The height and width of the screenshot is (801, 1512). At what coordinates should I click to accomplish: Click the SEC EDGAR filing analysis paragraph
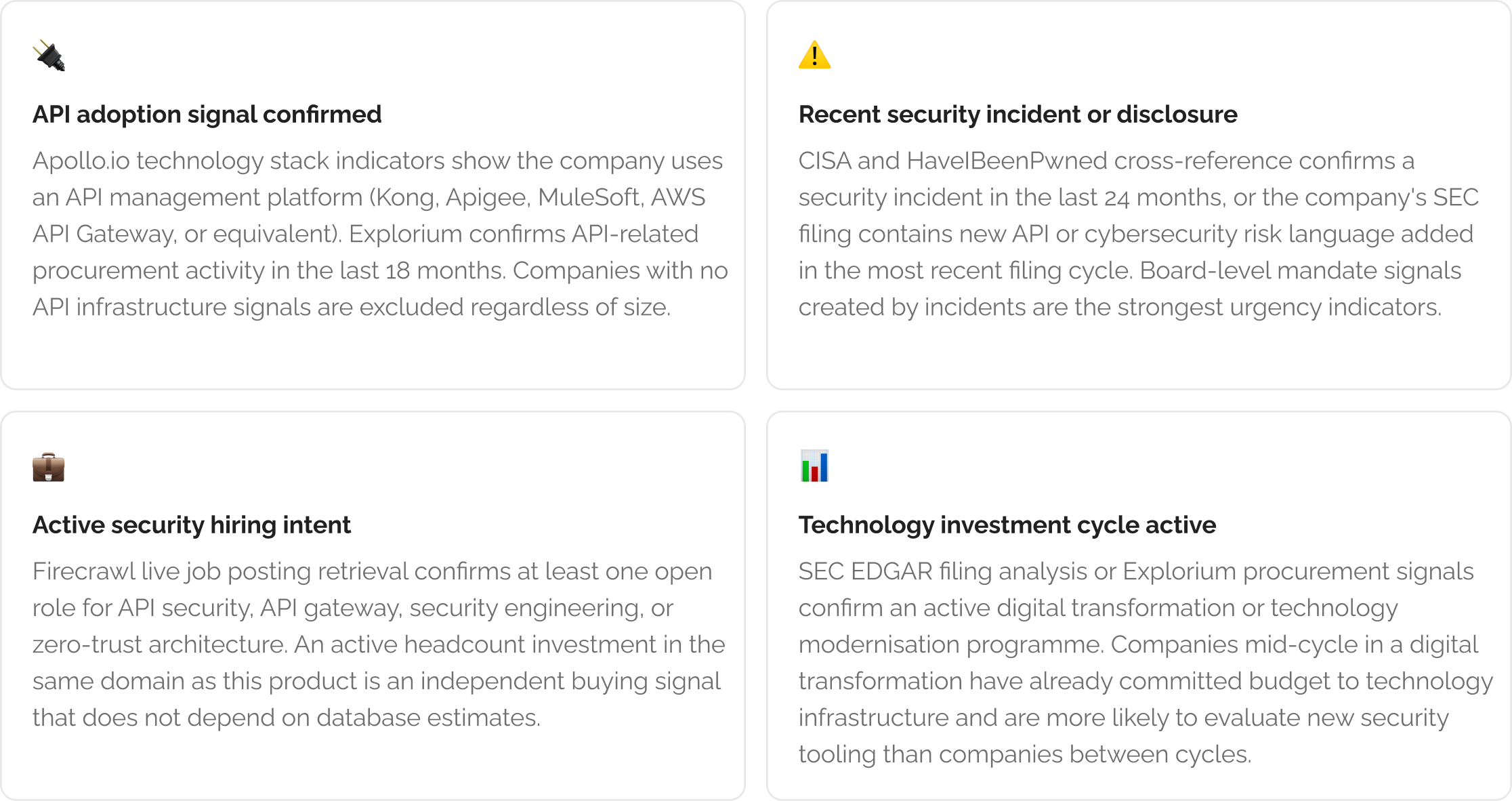click(1146, 663)
